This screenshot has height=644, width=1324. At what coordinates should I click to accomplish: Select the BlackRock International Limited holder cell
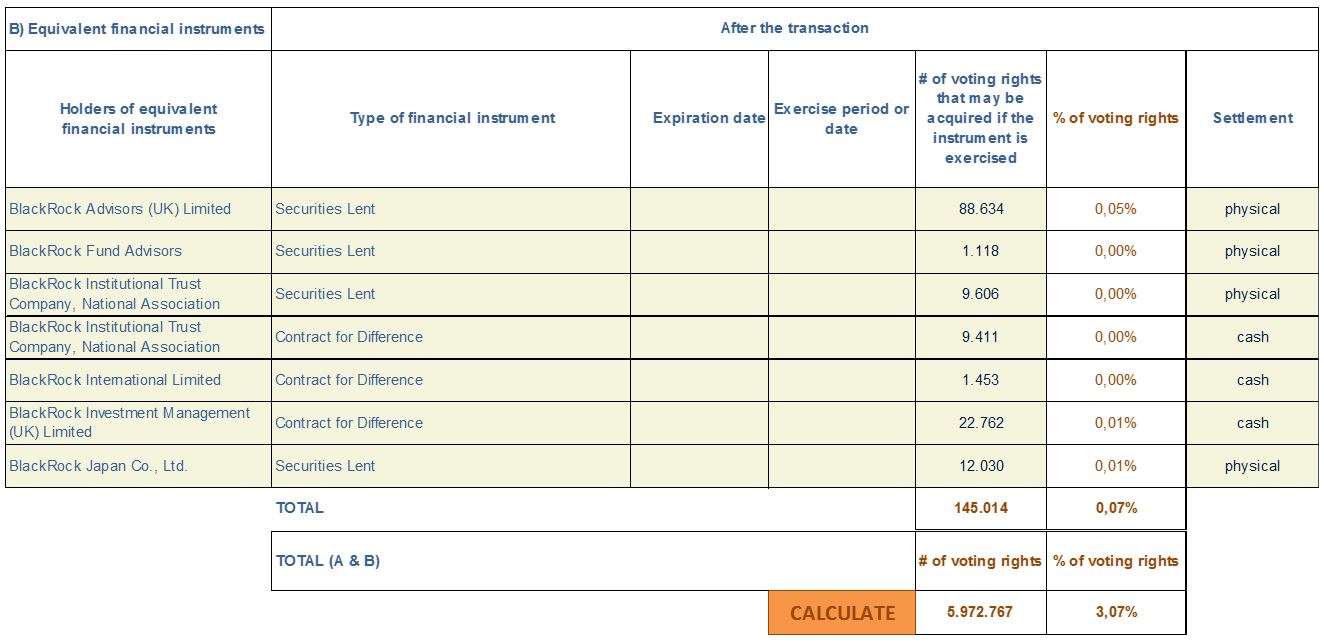tap(138, 380)
